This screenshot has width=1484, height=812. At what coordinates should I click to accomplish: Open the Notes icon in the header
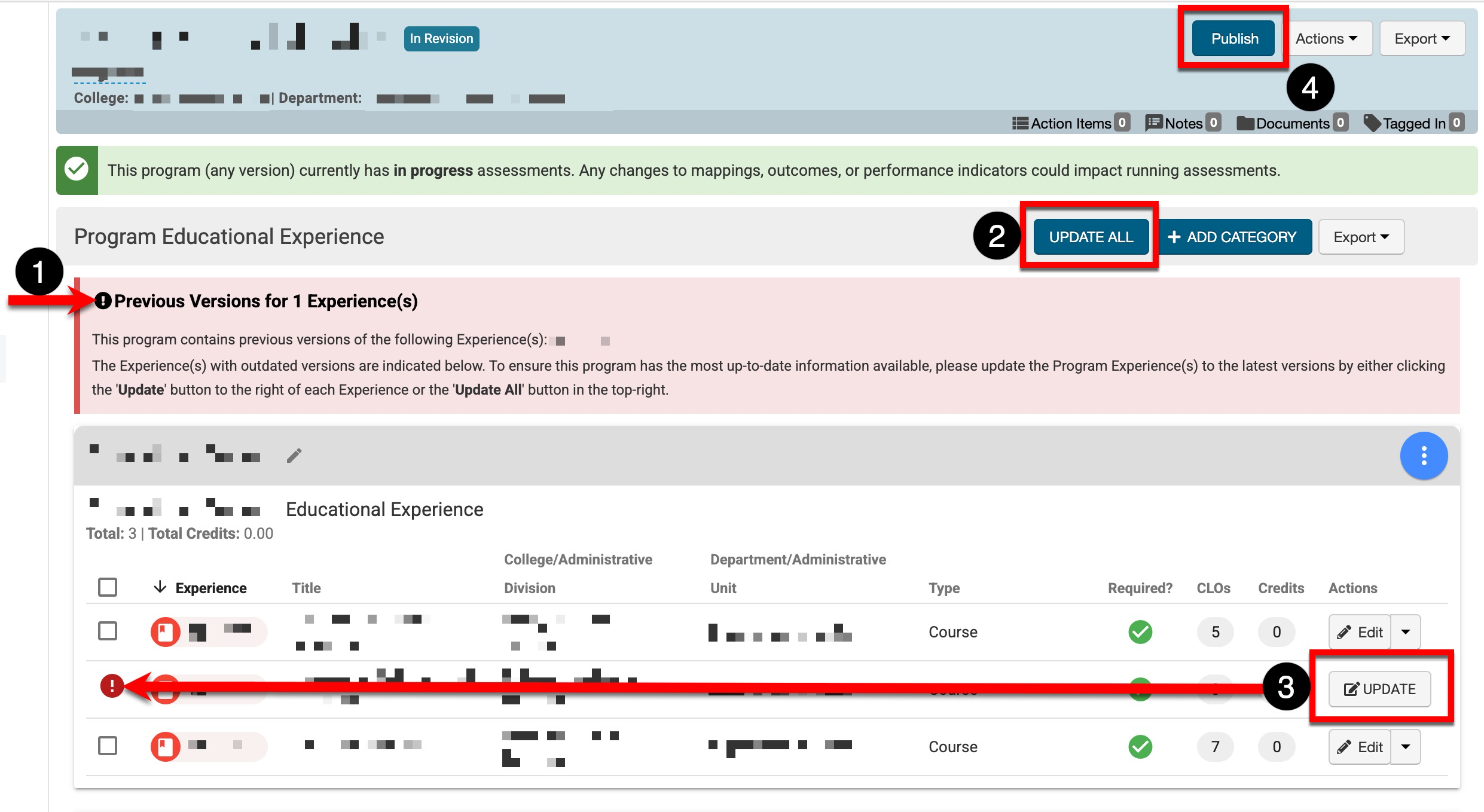pos(1153,123)
